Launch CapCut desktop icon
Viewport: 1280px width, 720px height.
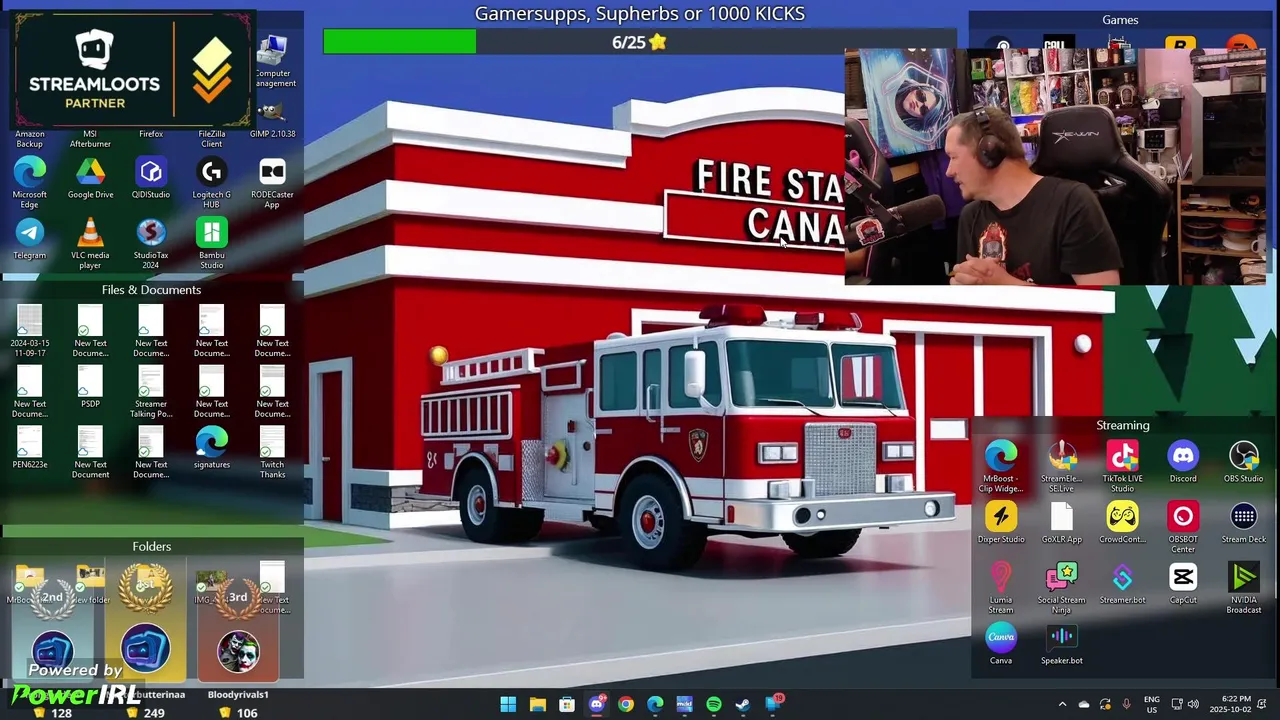pos(1183,584)
